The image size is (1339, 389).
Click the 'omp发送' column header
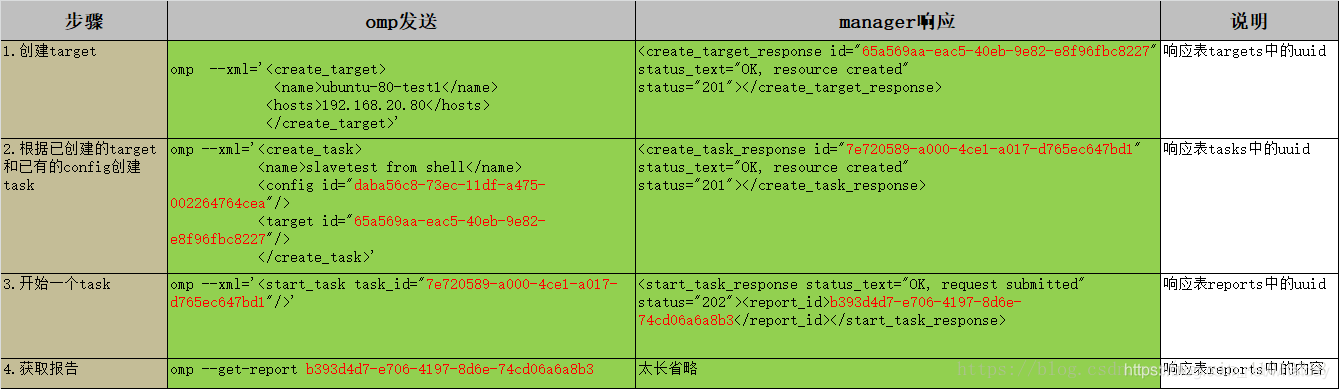tap(401, 21)
